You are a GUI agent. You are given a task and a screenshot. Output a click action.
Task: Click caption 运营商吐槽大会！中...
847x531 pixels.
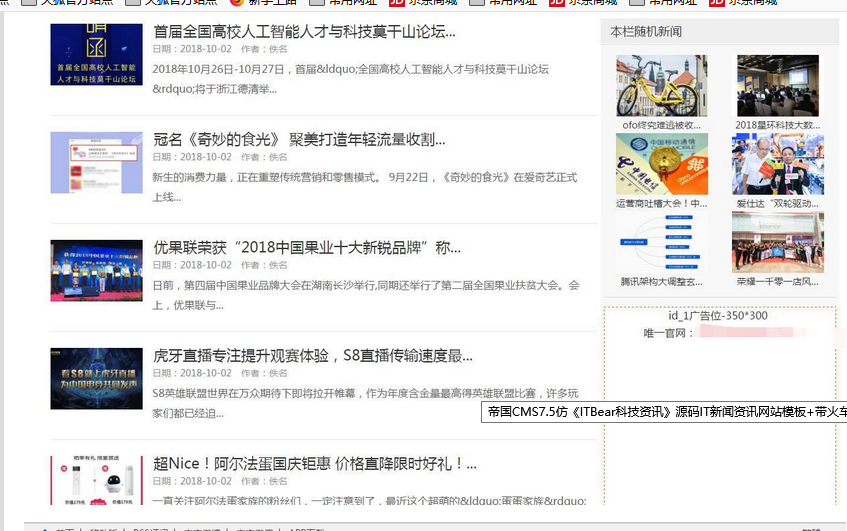pyautogui.click(x=662, y=204)
